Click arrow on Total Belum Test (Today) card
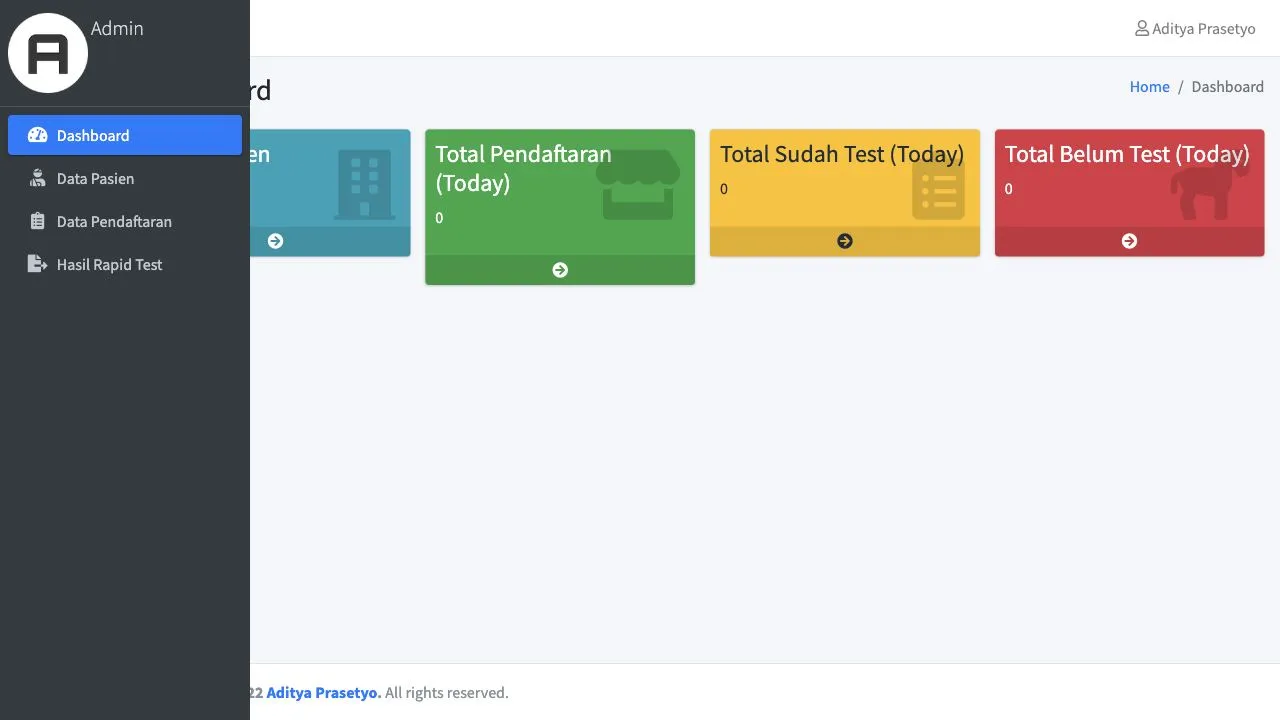Viewport: 1280px width, 720px height. point(1129,241)
